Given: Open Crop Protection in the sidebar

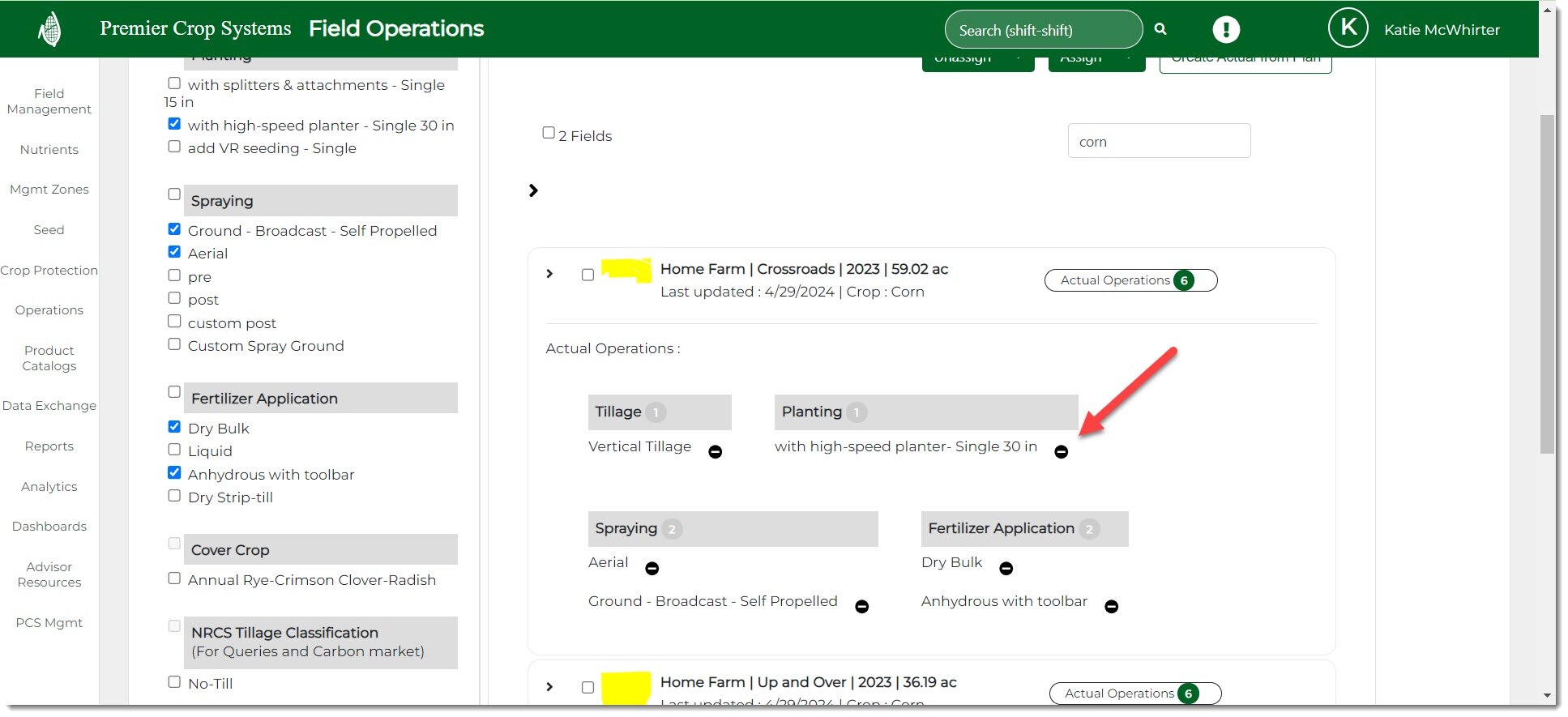Looking at the screenshot, I should (x=49, y=271).
